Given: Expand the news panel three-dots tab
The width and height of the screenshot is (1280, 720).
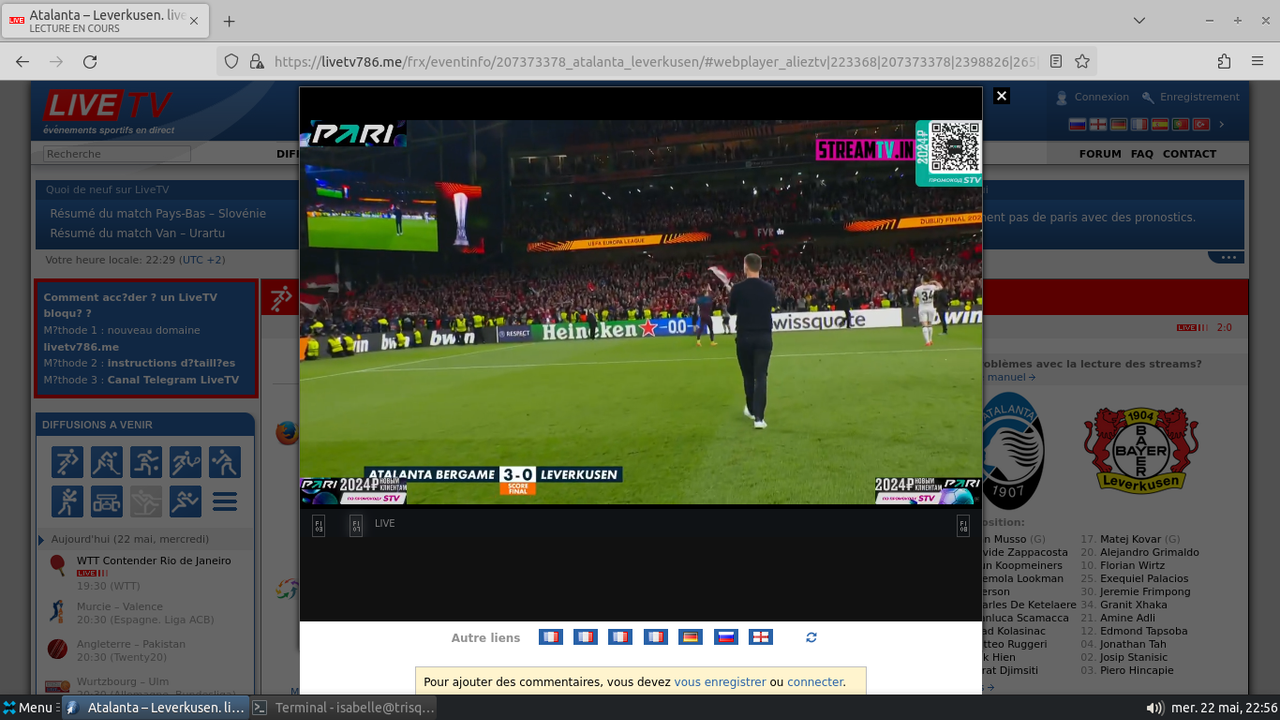Looking at the screenshot, I should point(1228,257).
